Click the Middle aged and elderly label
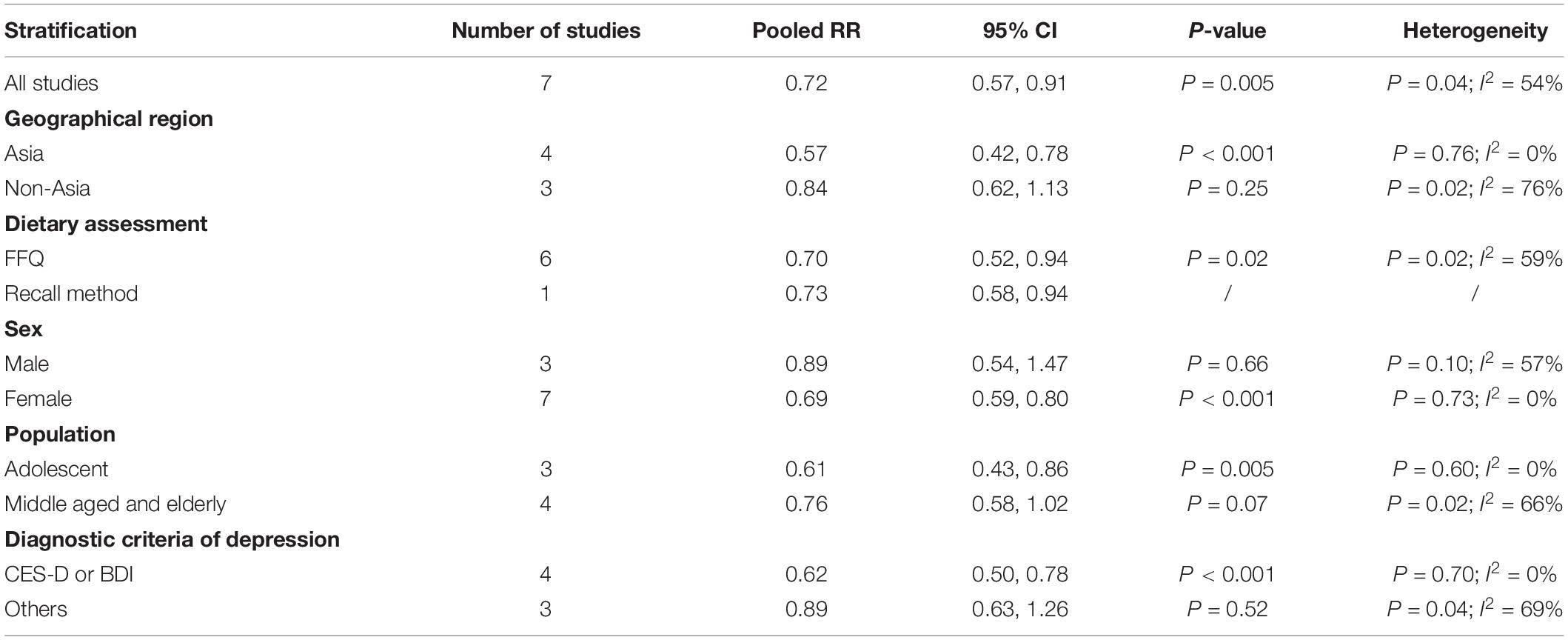 point(115,504)
